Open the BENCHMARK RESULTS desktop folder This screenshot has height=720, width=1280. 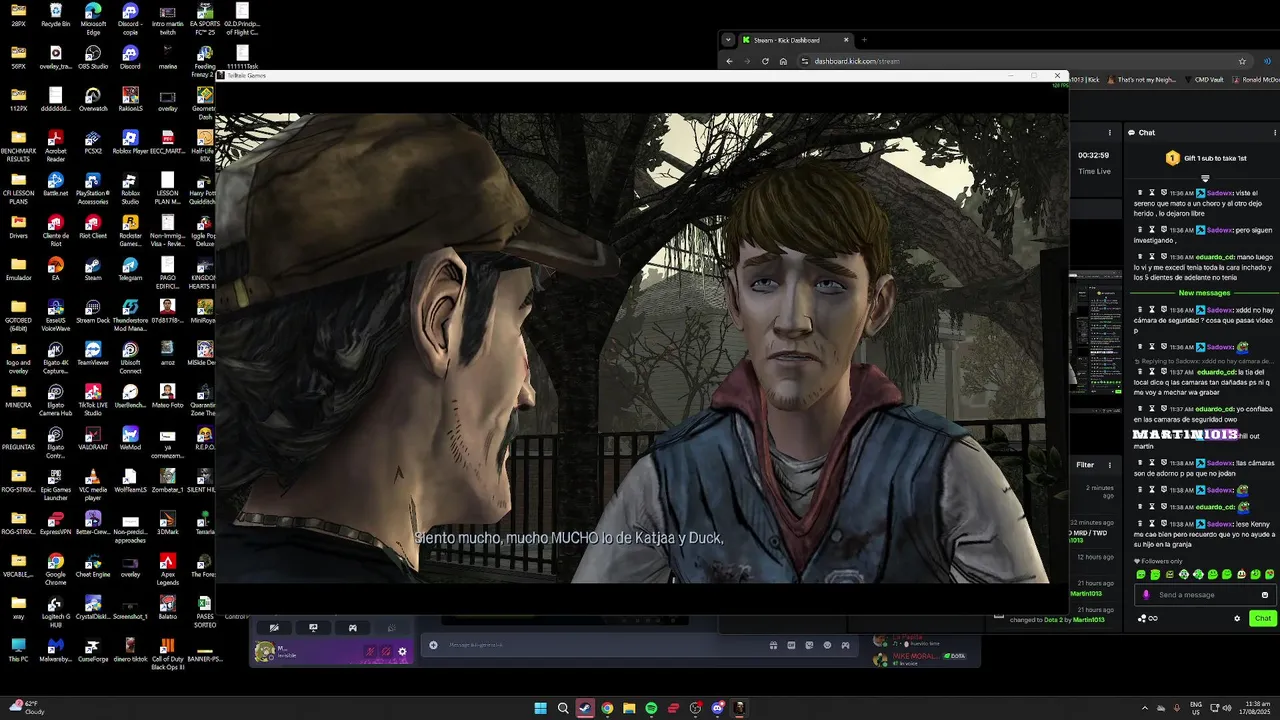19,145
